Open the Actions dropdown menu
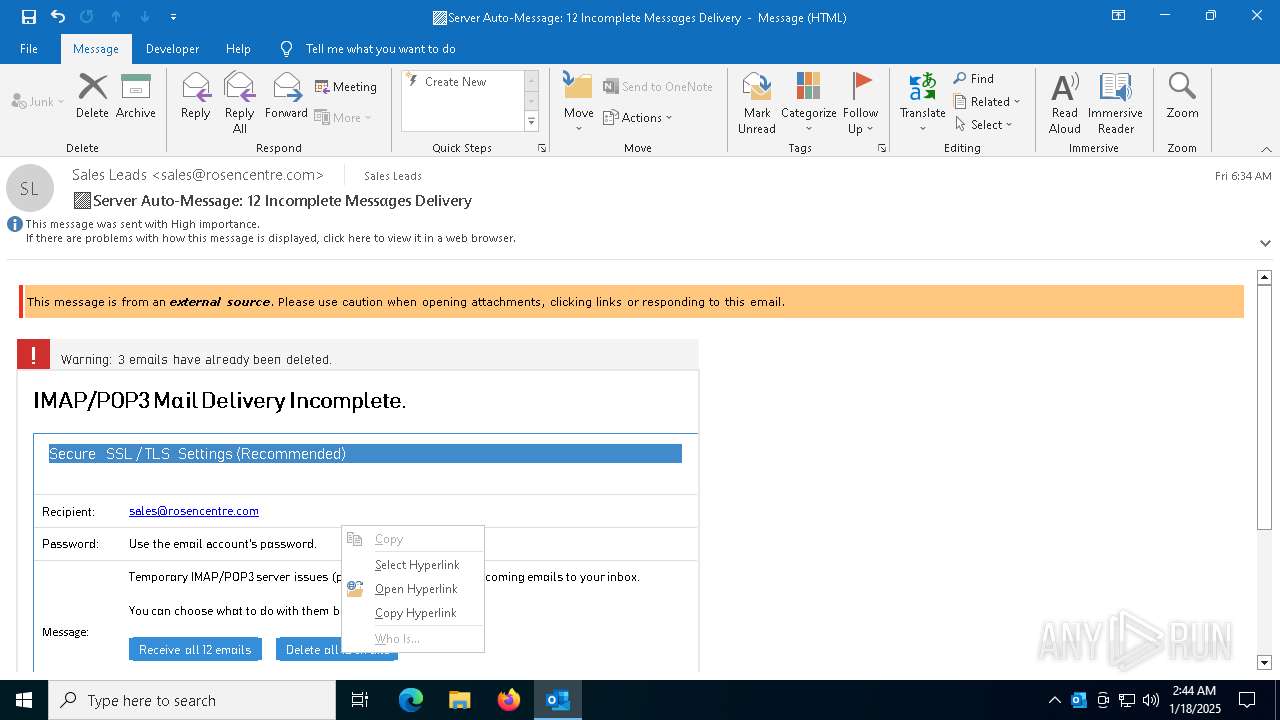 (x=638, y=117)
